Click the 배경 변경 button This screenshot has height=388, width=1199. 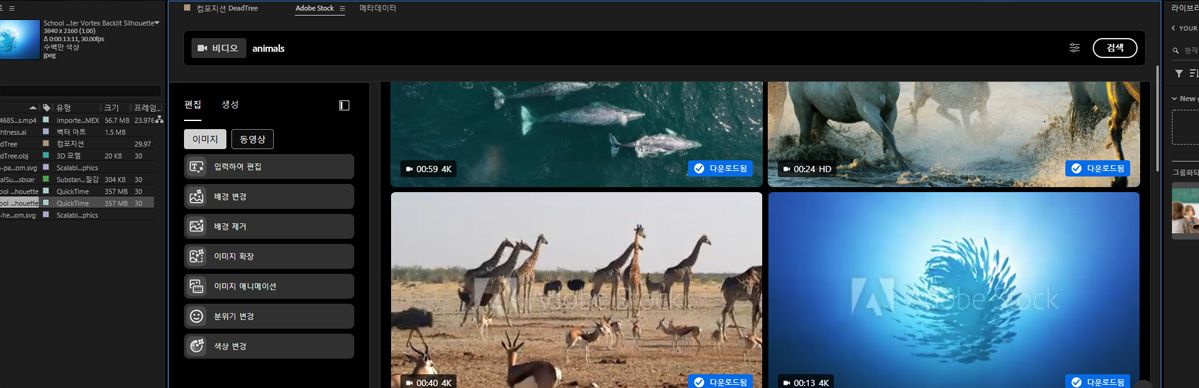click(269, 197)
